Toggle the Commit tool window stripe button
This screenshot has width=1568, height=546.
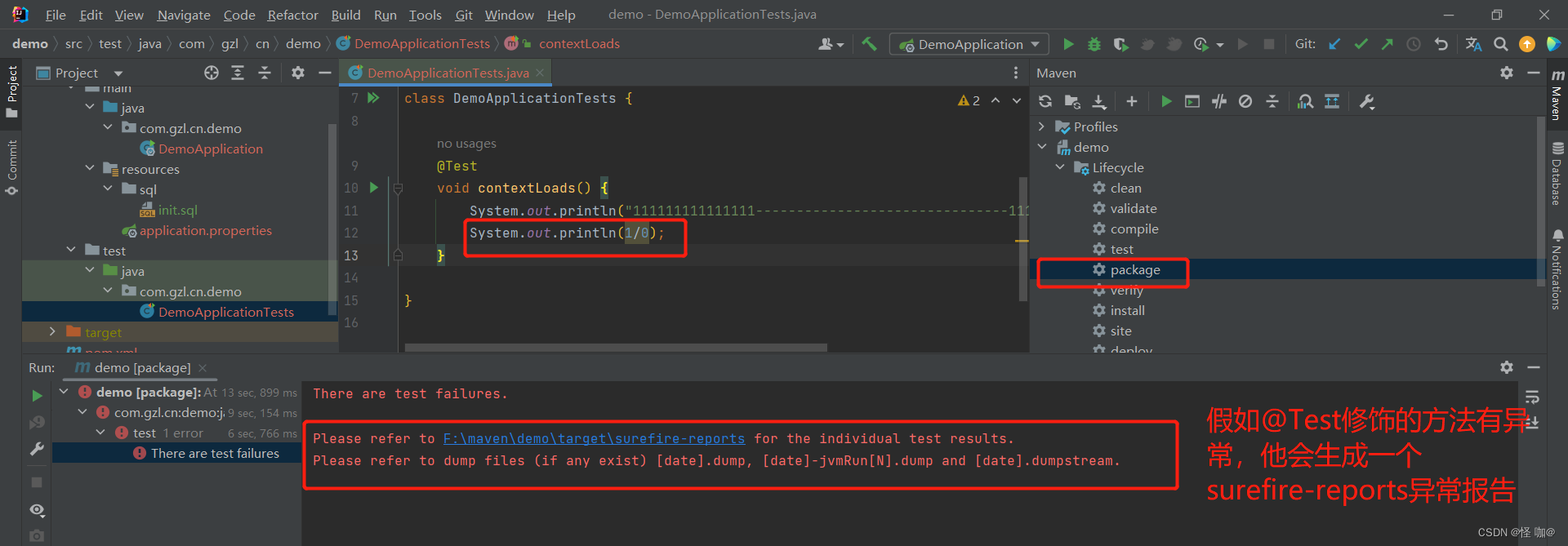[x=11, y=166]
